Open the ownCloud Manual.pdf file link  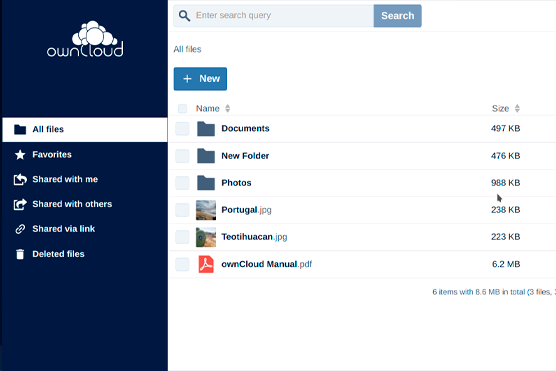pyautogui.click(x=267, y=264)
